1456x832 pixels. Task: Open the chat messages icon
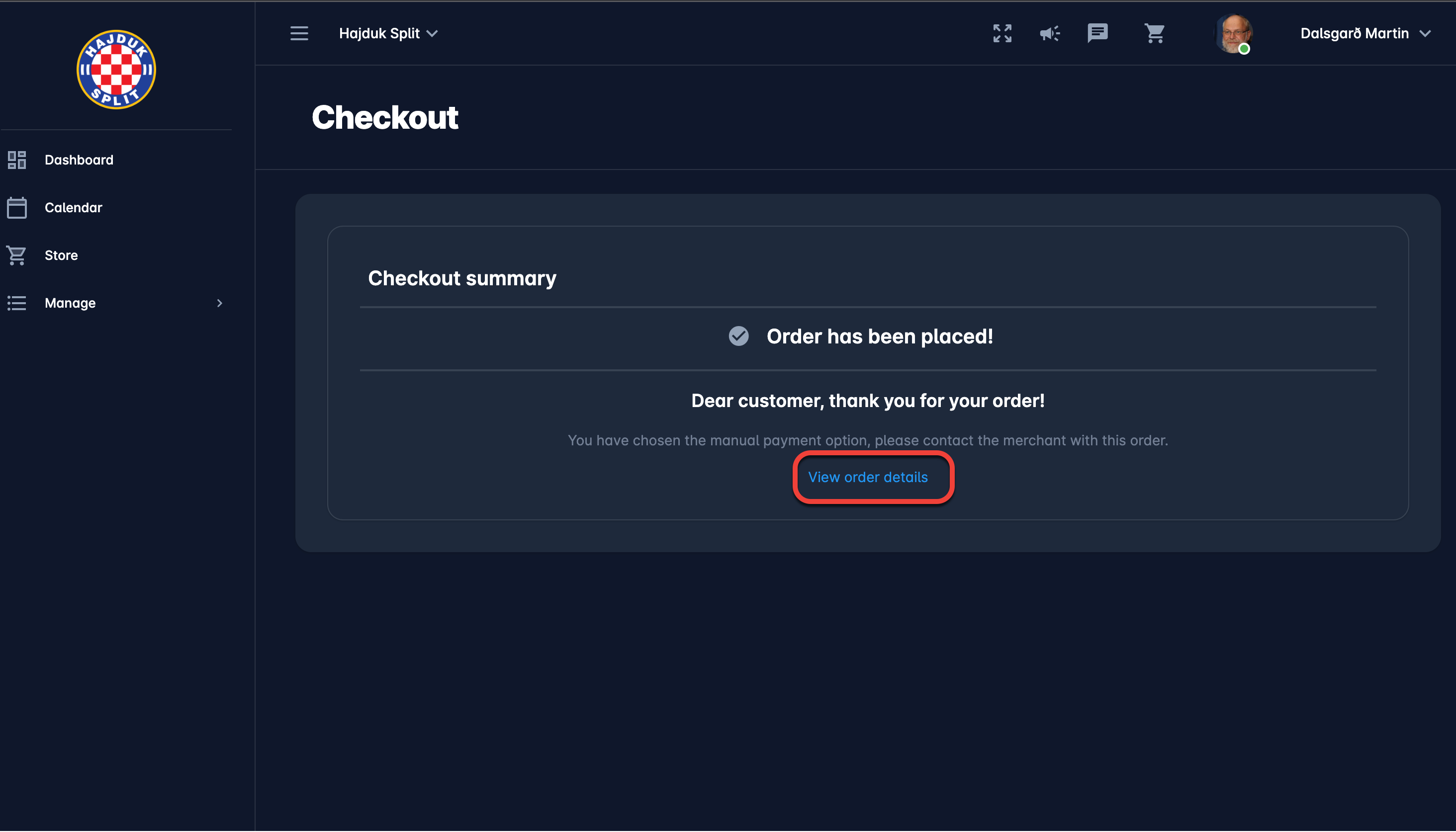(1097, 34)
